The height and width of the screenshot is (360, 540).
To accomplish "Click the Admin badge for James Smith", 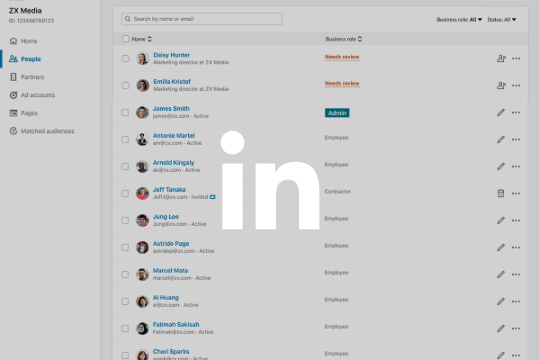I will click(337, 113).
